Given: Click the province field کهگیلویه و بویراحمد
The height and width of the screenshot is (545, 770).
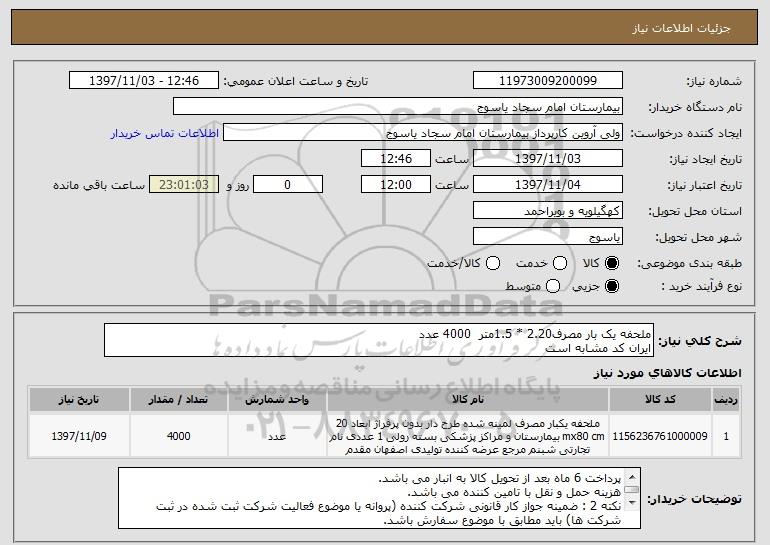Looking at the screenshot, I should point(548,211).
